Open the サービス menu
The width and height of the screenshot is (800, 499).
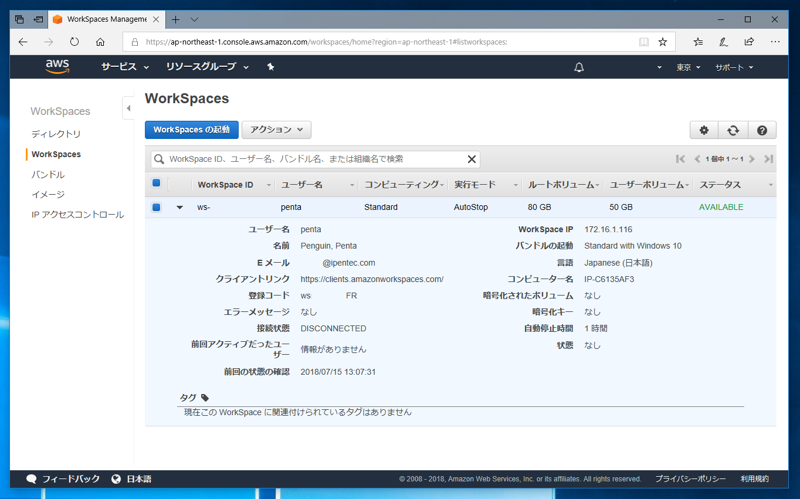coord(124,67)
